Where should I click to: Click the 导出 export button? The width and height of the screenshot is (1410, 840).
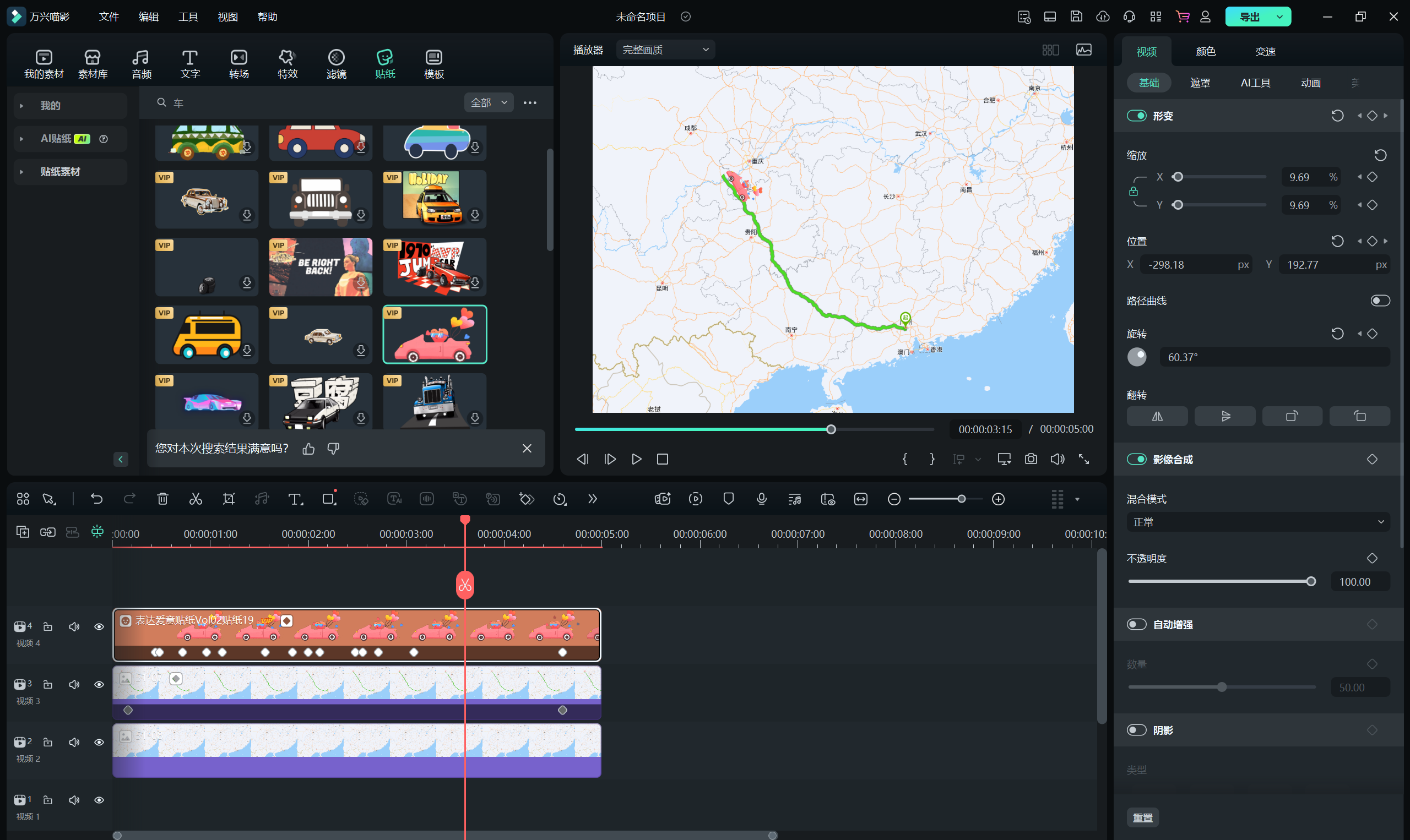click(x=1250, y=17)
